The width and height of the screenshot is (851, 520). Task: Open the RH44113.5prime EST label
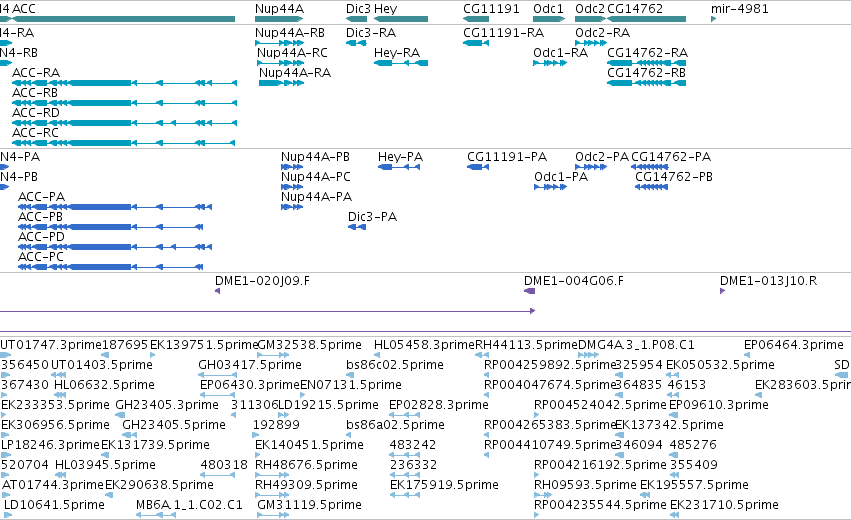click(526, 345)
